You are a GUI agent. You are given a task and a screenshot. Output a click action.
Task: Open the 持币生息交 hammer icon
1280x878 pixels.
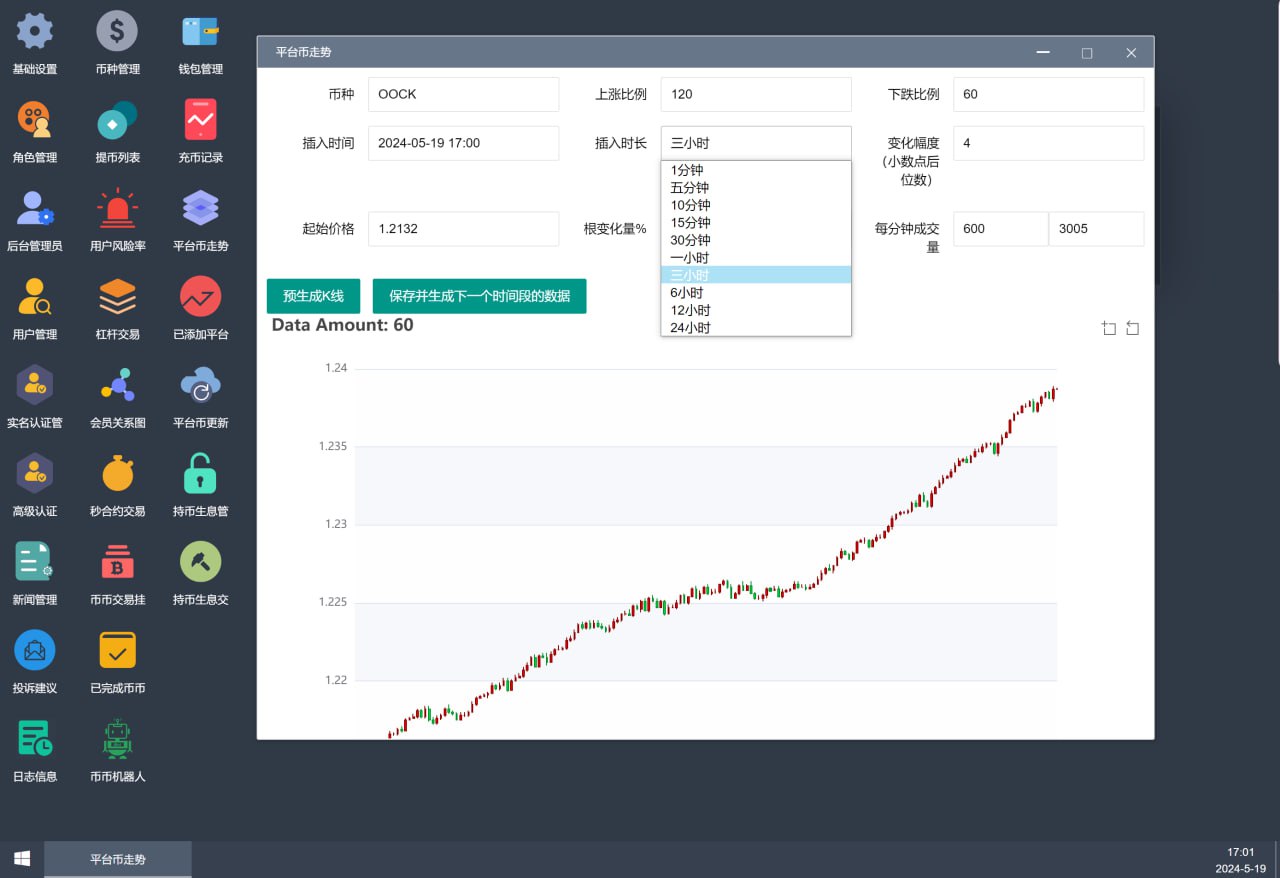(201, 562)
